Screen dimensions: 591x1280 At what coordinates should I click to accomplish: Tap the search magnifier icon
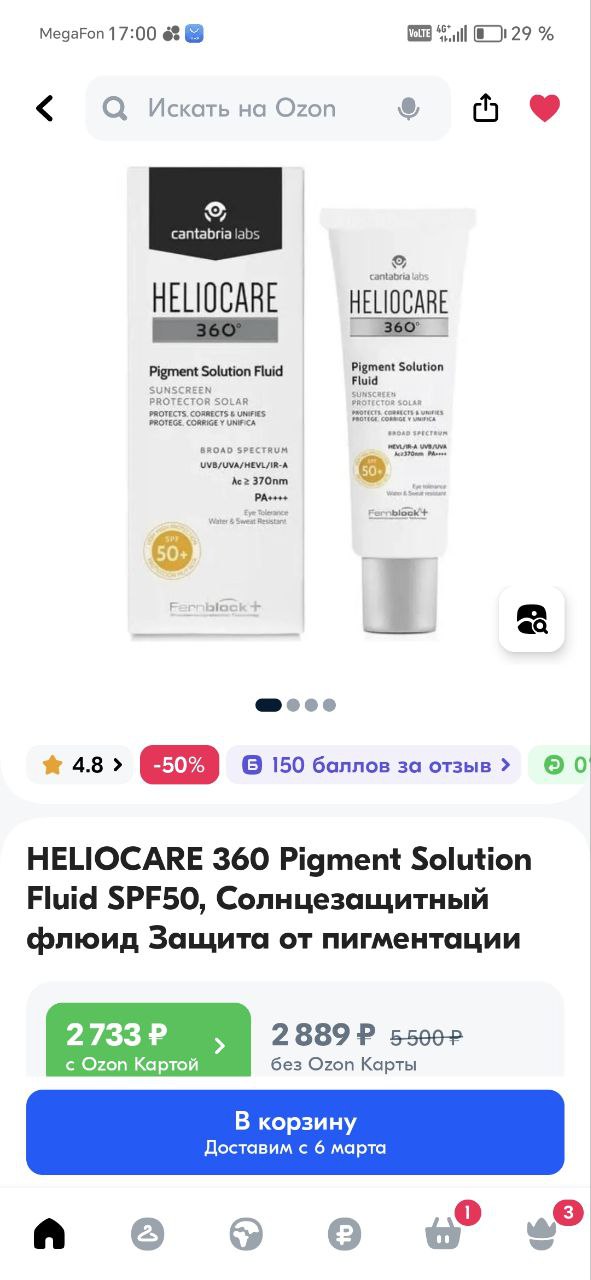(x=116, y=108)
